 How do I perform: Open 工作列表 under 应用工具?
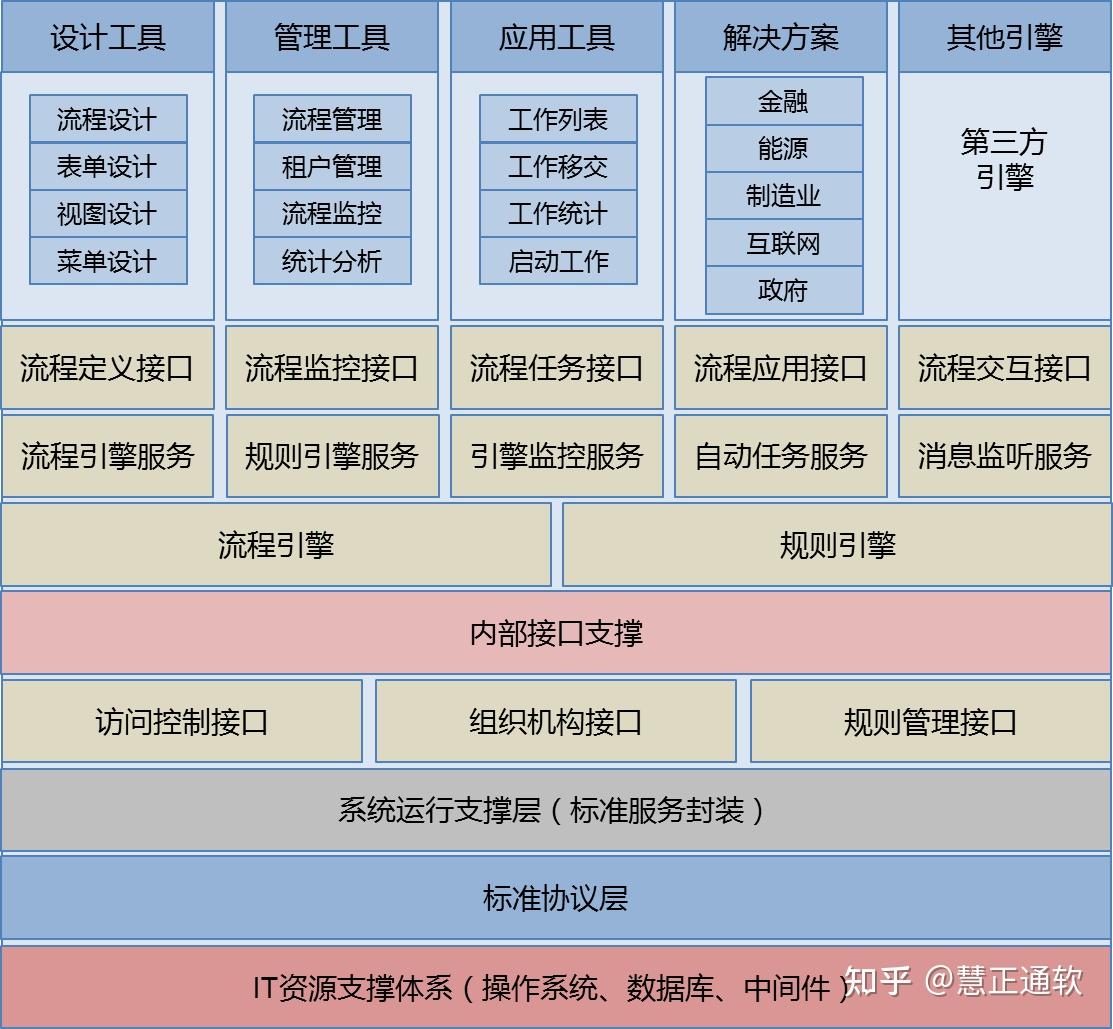(558, 119)
